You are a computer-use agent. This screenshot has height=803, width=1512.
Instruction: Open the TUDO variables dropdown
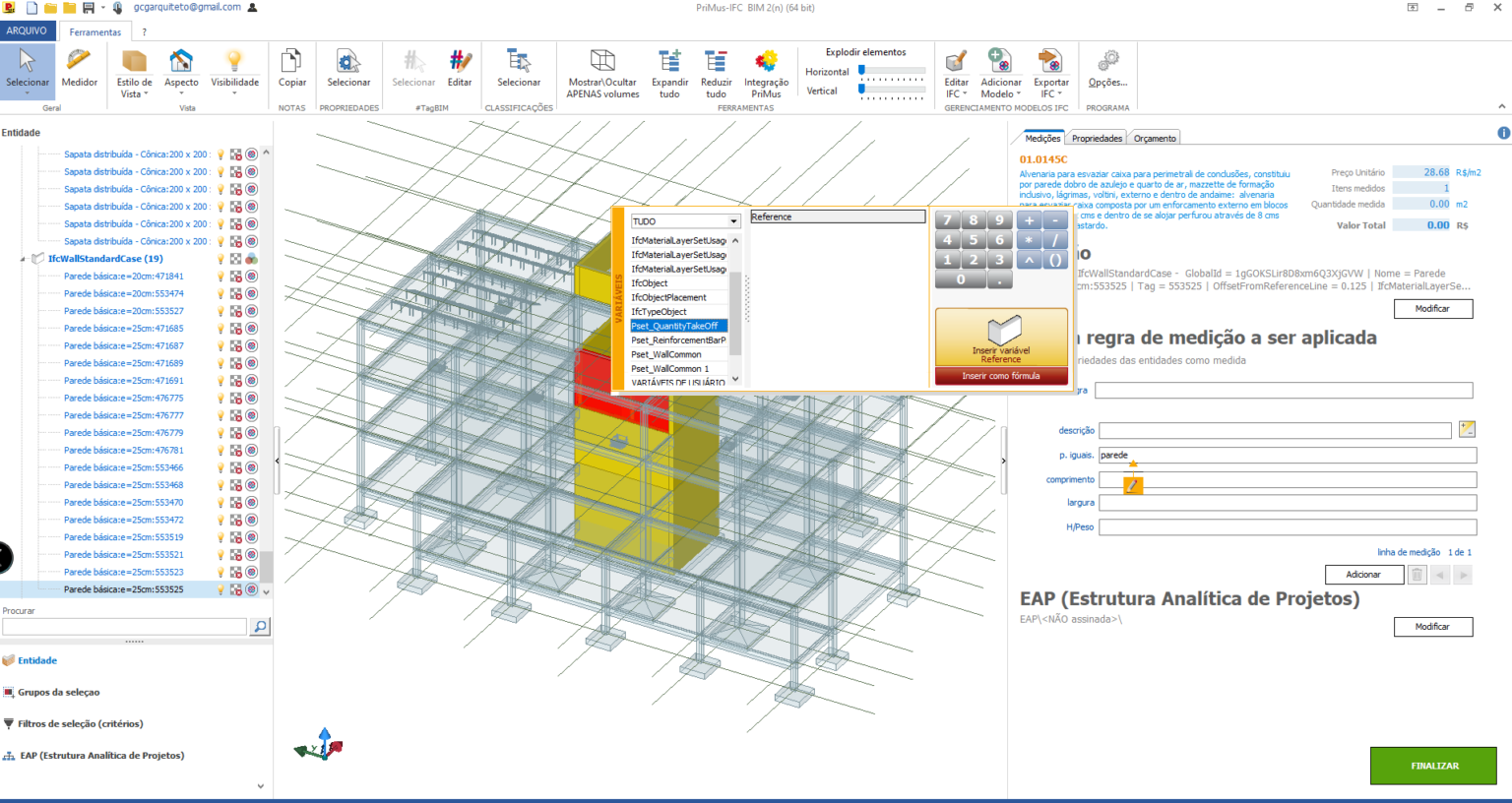732,220
